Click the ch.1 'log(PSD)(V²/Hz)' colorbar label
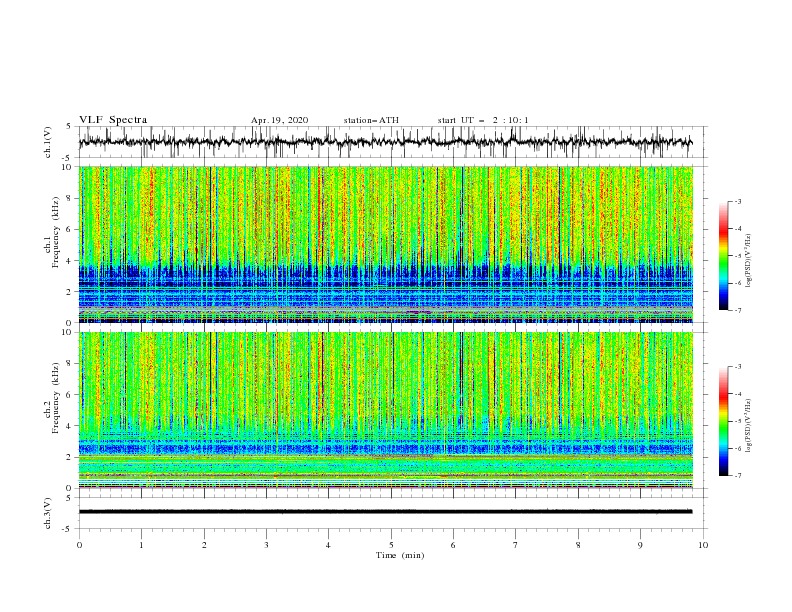The height and width of the screenshot is (612, 792). coord(748,261)
